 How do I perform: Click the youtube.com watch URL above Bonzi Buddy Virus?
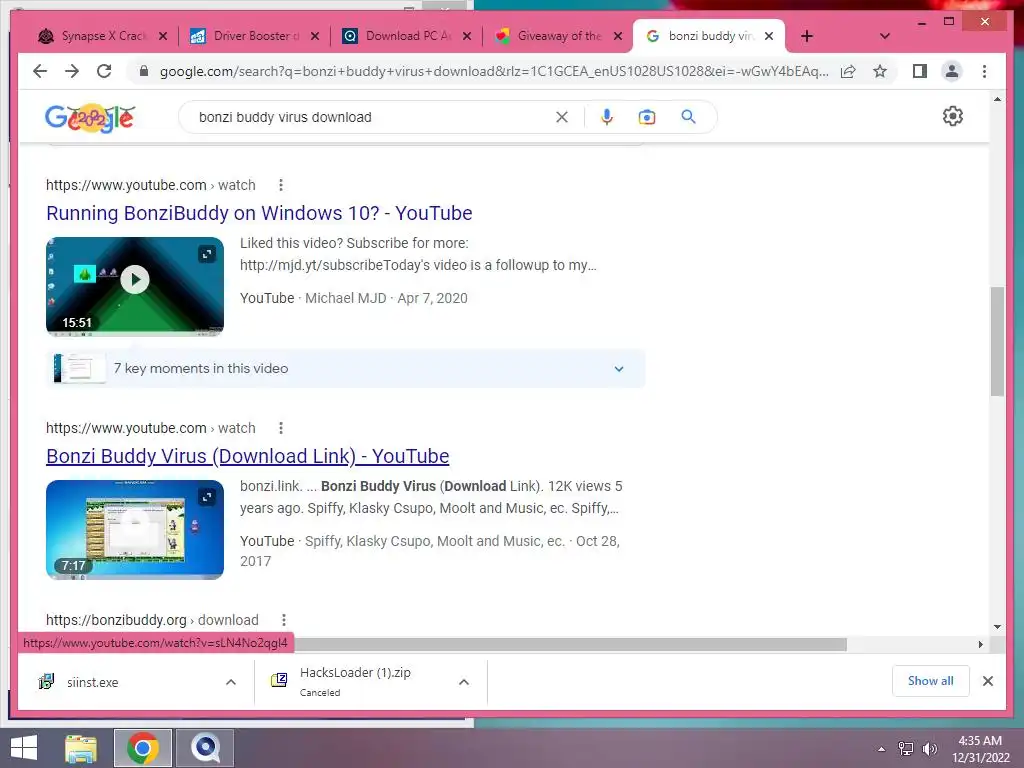150,428
